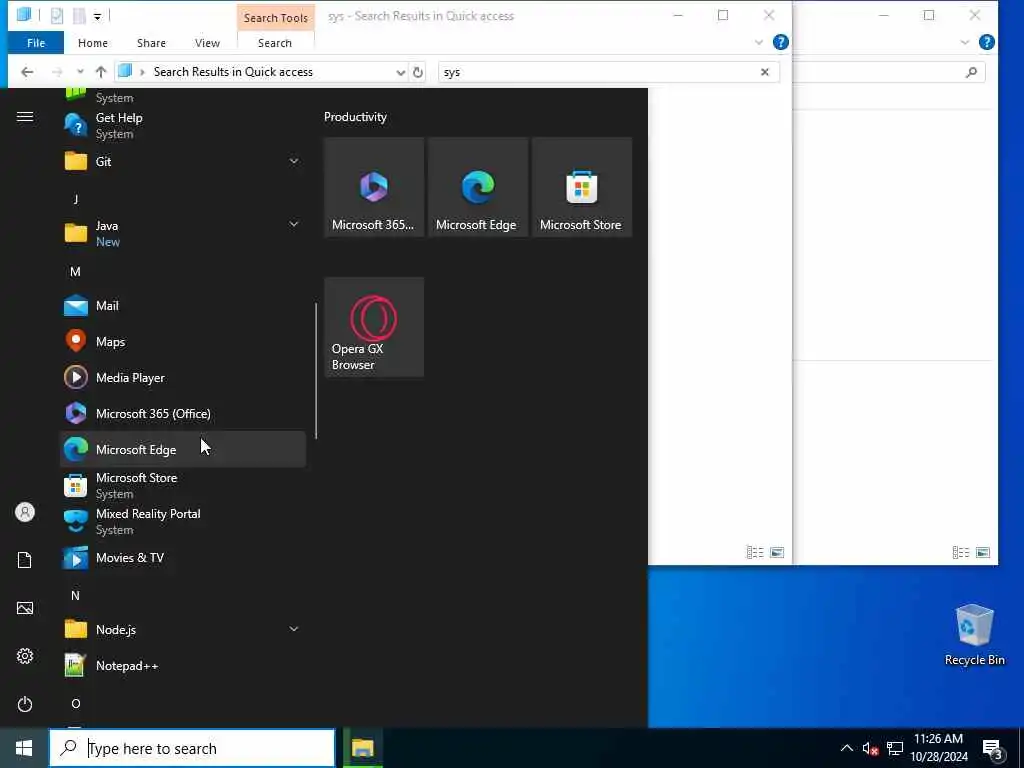Switch to the View ribbon tab
This screenshot has height=768, width=1024.
point(207,42)
